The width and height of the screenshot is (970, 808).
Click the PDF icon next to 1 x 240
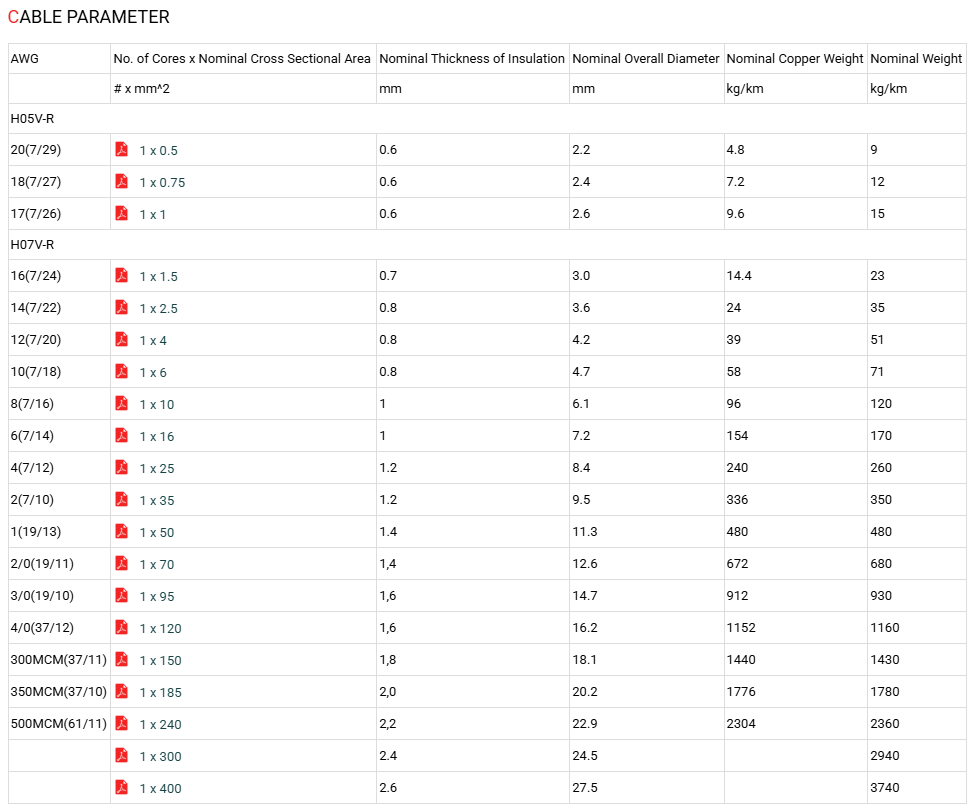pyautogui.click(x=122, y=723)
